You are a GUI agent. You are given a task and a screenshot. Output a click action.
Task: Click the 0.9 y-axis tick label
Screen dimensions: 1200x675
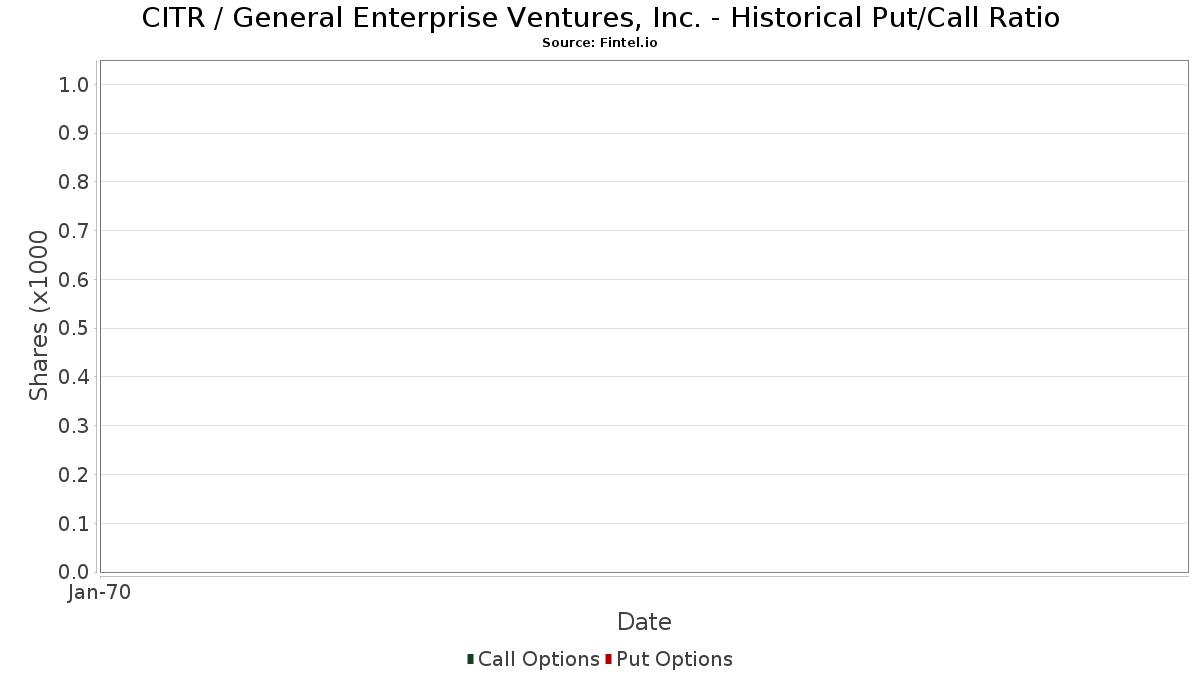[75, 133]
